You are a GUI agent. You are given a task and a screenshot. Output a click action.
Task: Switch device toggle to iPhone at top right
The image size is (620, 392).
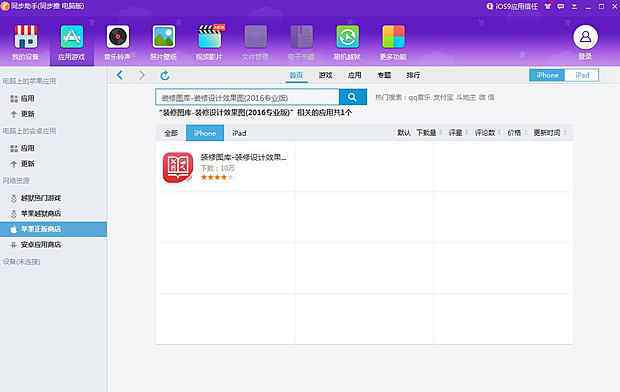point(547,75)
